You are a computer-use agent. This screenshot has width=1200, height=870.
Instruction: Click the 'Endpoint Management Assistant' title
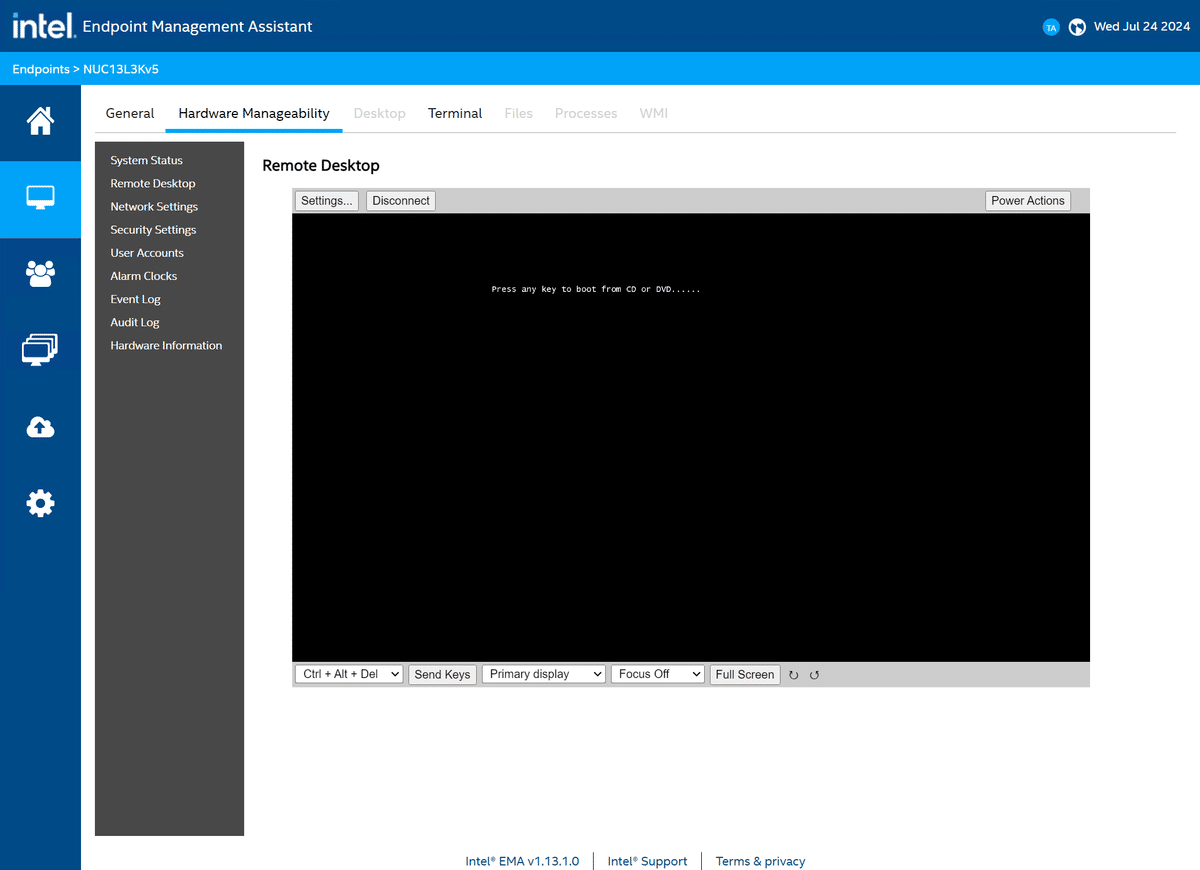pos(198,27)
